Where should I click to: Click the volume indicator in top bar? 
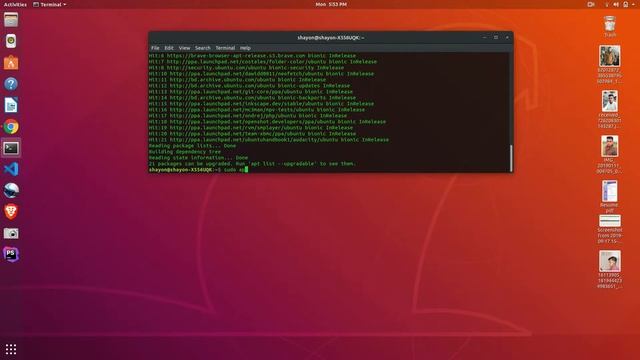(x=616, y=4)
